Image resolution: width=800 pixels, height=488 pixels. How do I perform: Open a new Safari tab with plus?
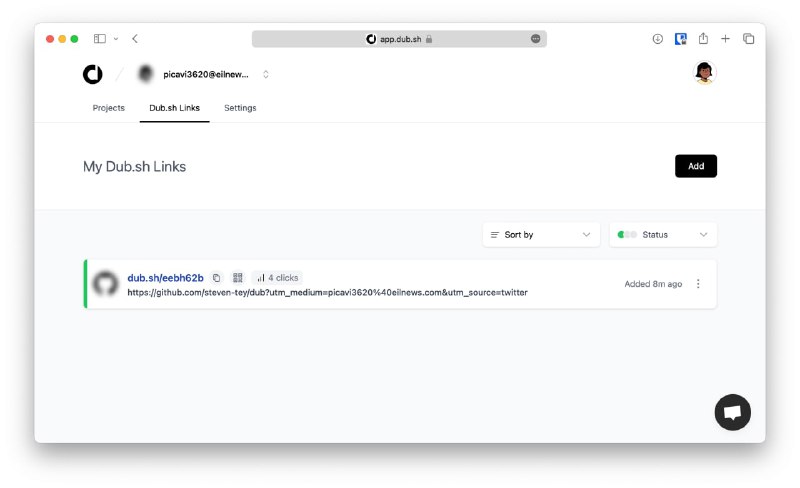tap(725, 39)
